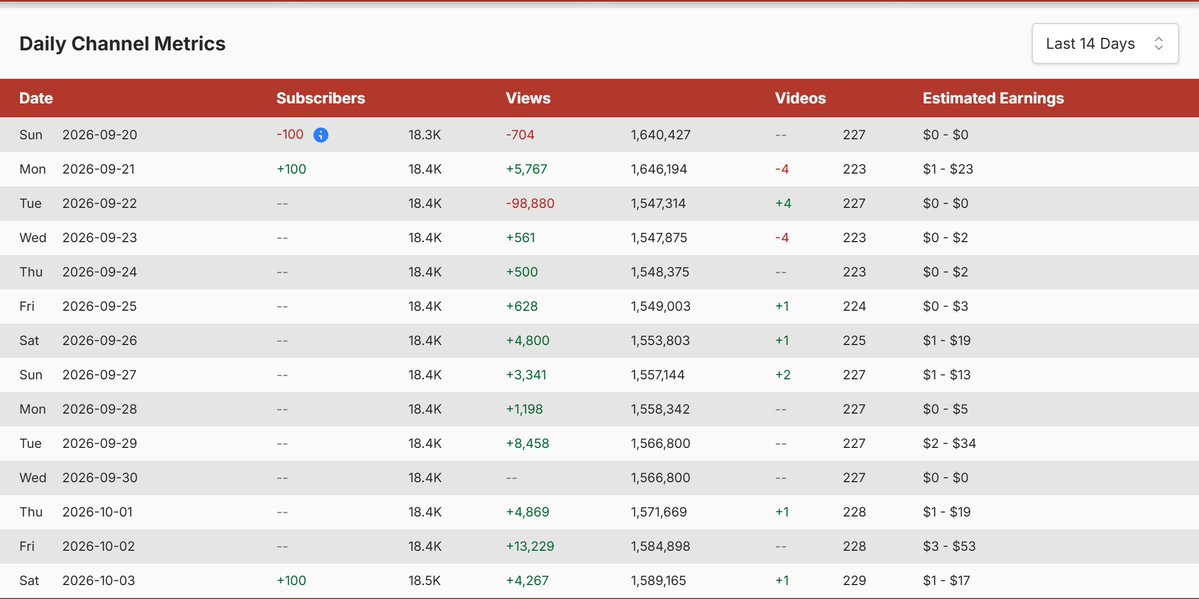Click the 18.3K subscriber count
The width and height of the screenshot is (1199, 599).
coord(424,135)
